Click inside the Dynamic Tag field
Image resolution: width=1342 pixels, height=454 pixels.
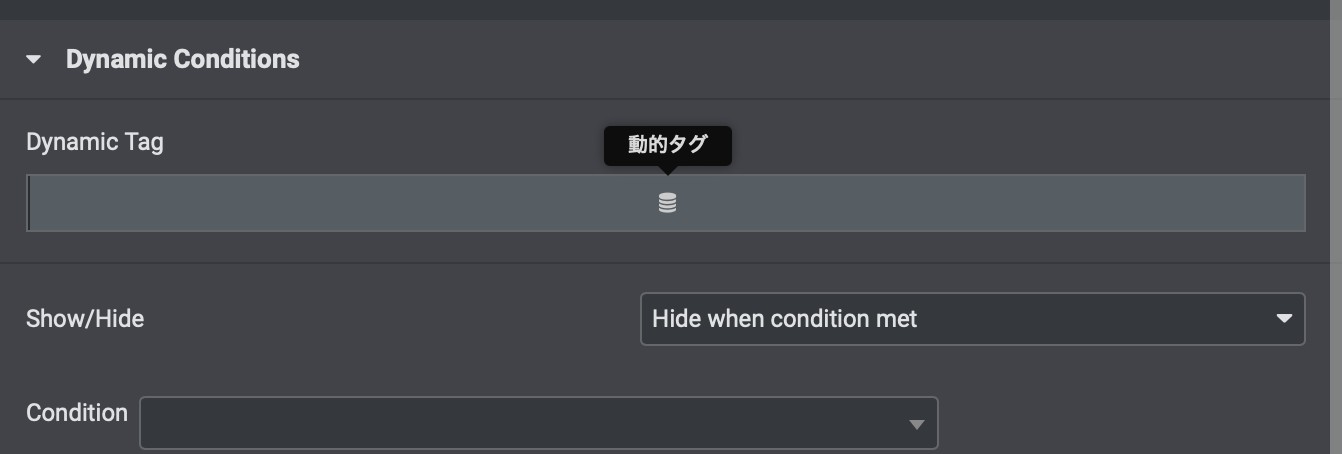click(666, 203)
